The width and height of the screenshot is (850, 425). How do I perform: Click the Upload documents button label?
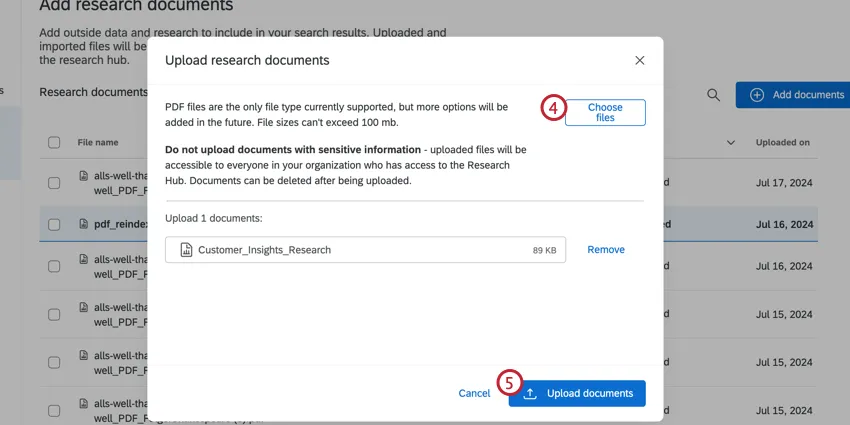point(590,393)
